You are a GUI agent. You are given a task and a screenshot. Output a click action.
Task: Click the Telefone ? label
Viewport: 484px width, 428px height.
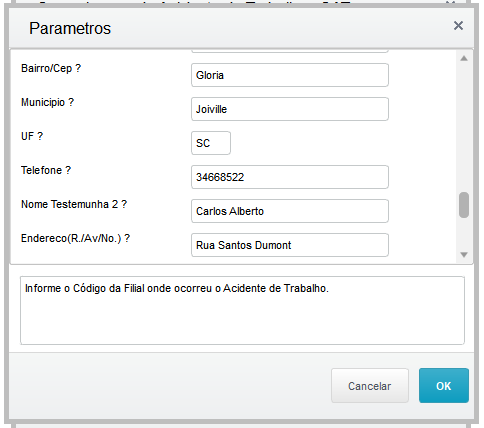pos(46,170)
